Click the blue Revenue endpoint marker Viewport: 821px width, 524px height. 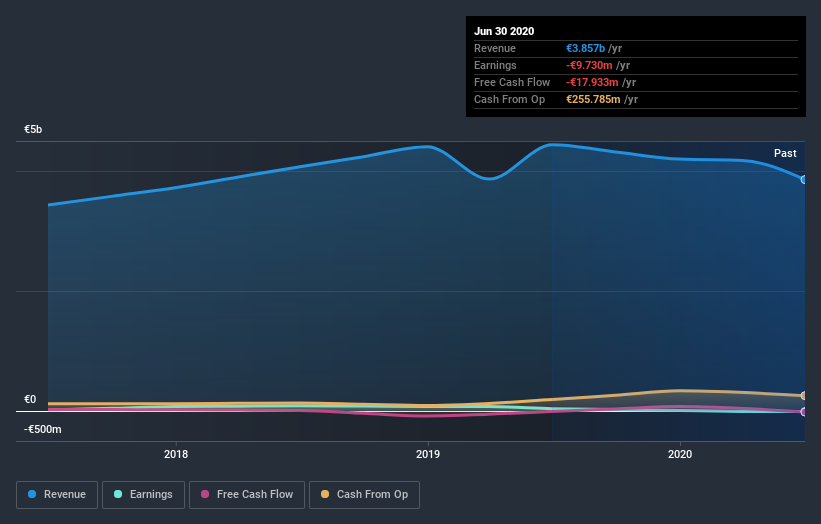coord(804,180)
